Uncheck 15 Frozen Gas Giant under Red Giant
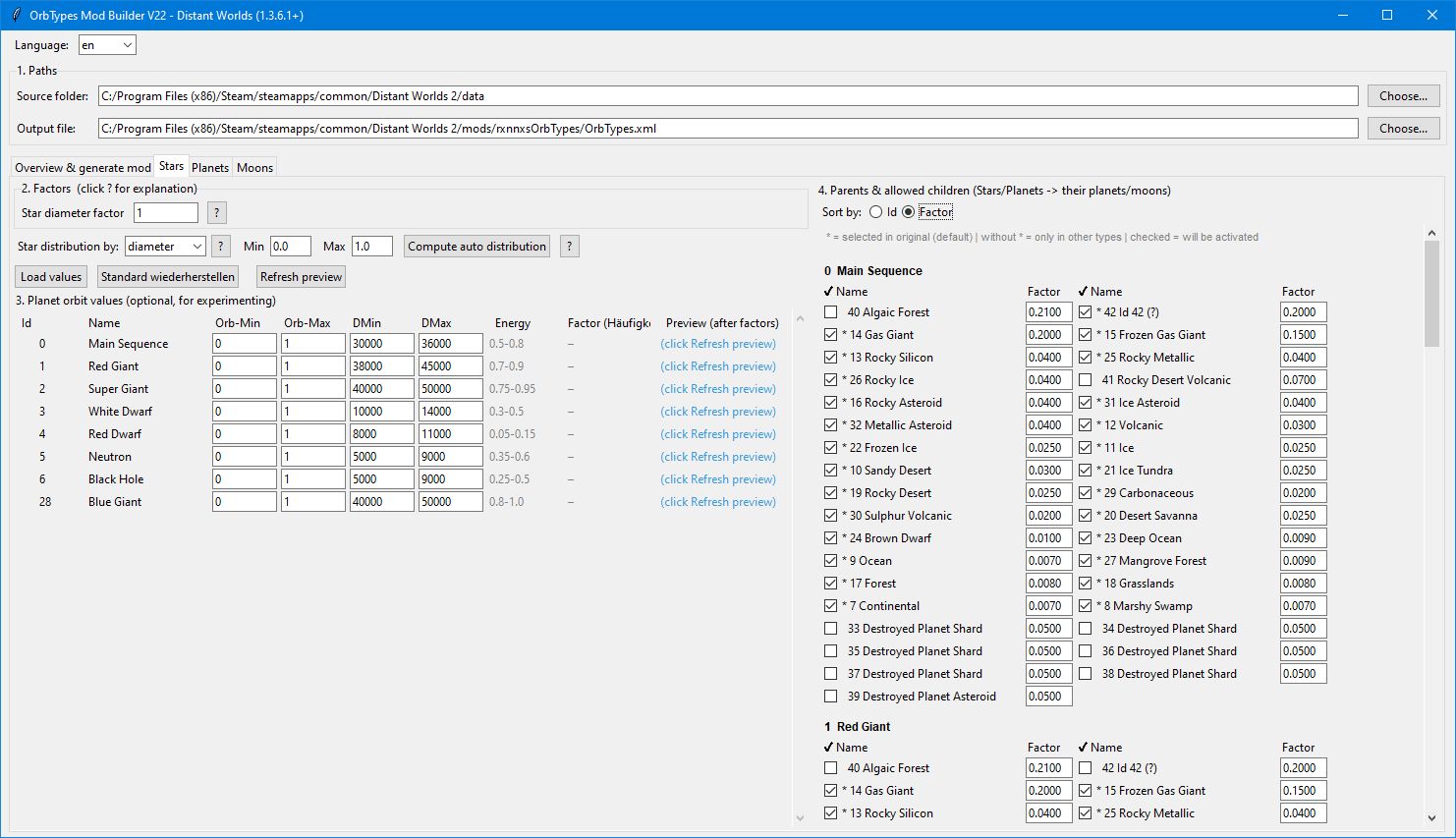1456x838 pixels. [x=1086, y=791]
